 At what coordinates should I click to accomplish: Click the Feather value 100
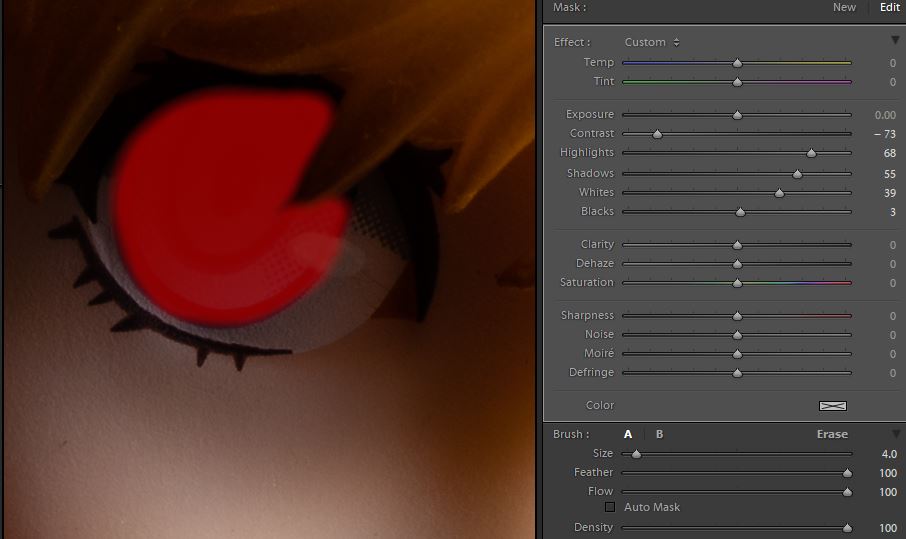888,473
